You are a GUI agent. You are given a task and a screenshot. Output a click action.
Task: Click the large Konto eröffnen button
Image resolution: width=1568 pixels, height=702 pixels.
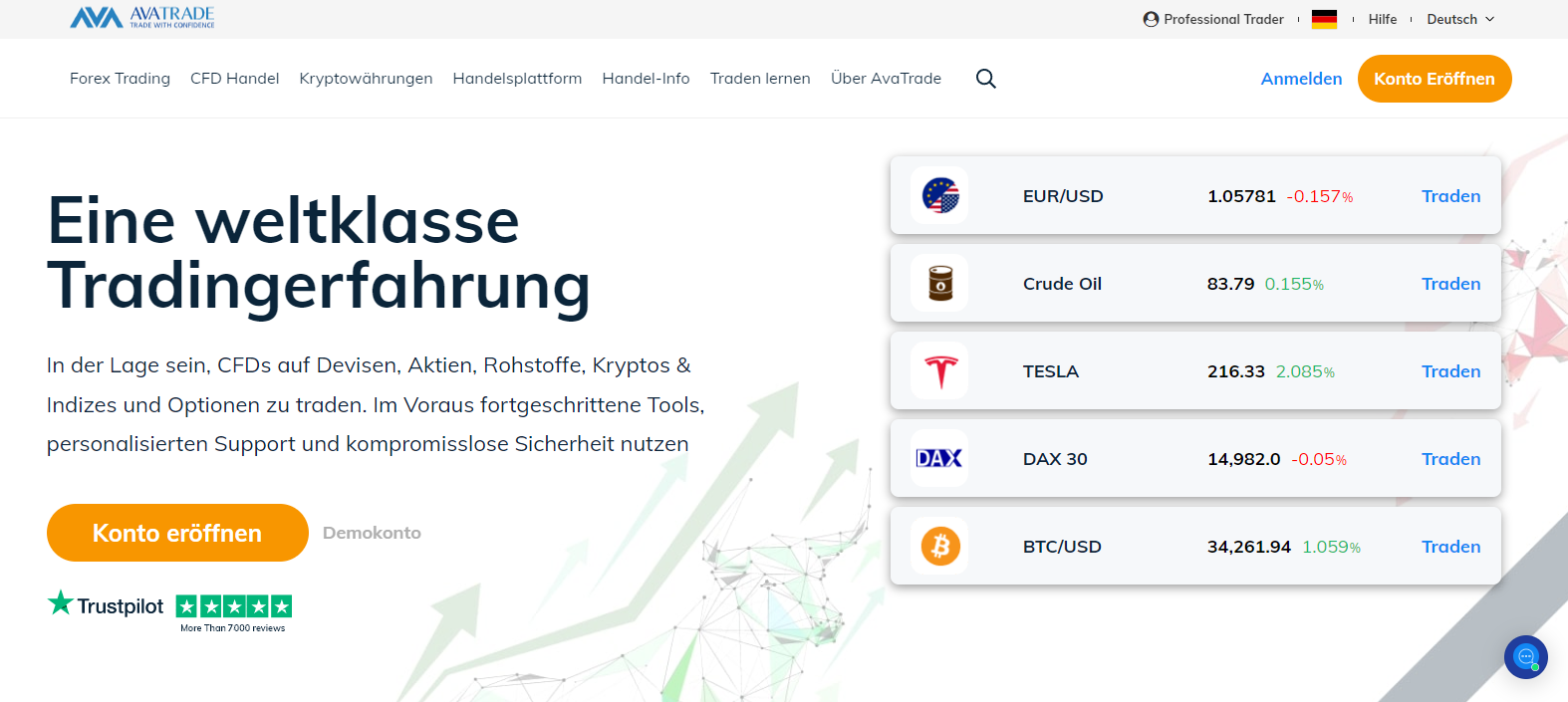coord(177,533)
